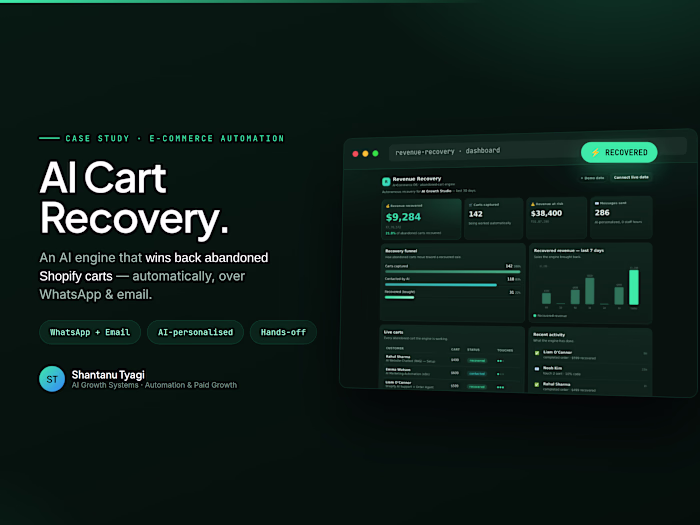The width and height of the screenshot is (700, 525).
Task: Click the status badge in Rahul Sharma cart row
Action: point(477,361)
